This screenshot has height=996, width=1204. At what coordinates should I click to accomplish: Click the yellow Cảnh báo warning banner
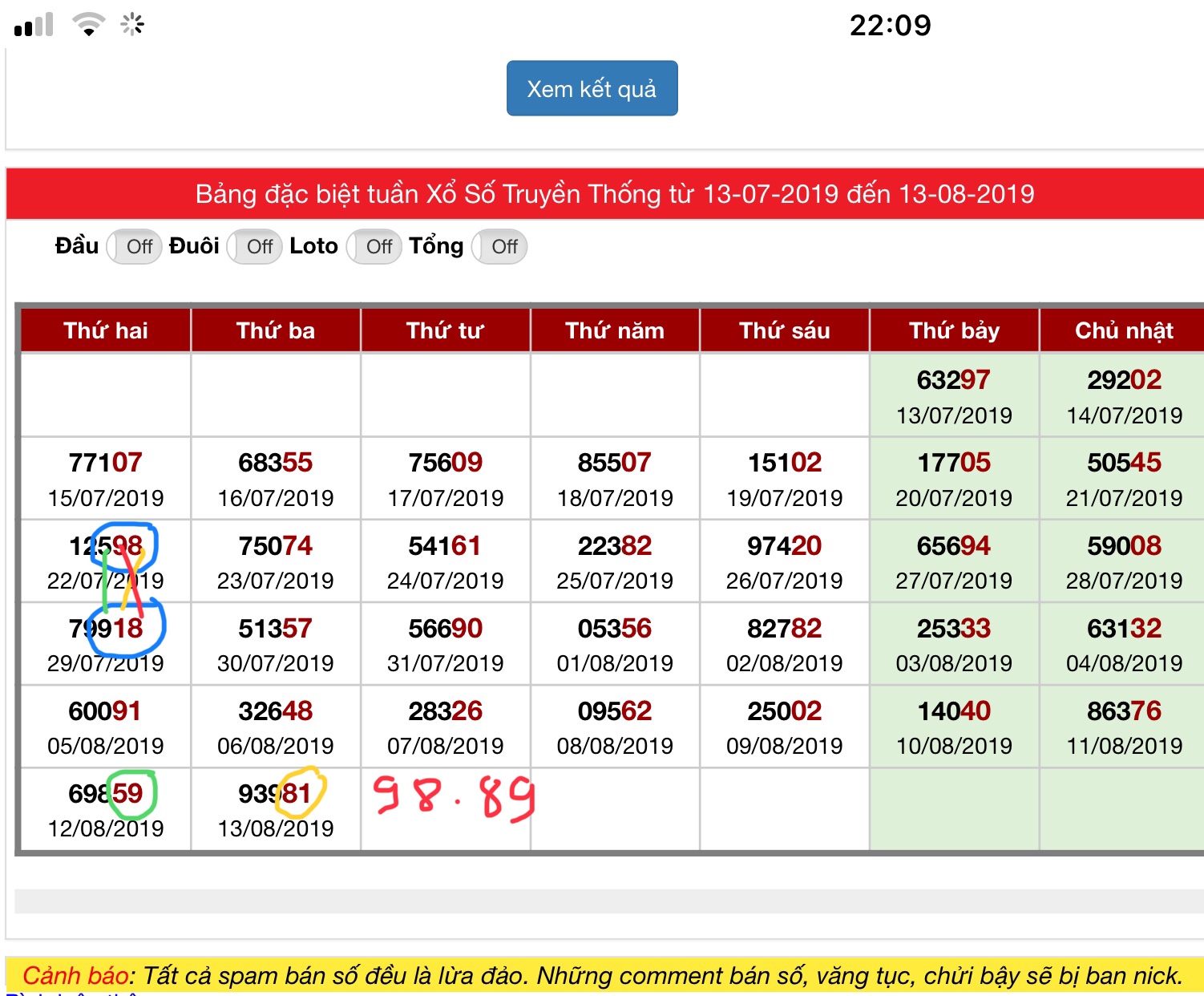603,975
